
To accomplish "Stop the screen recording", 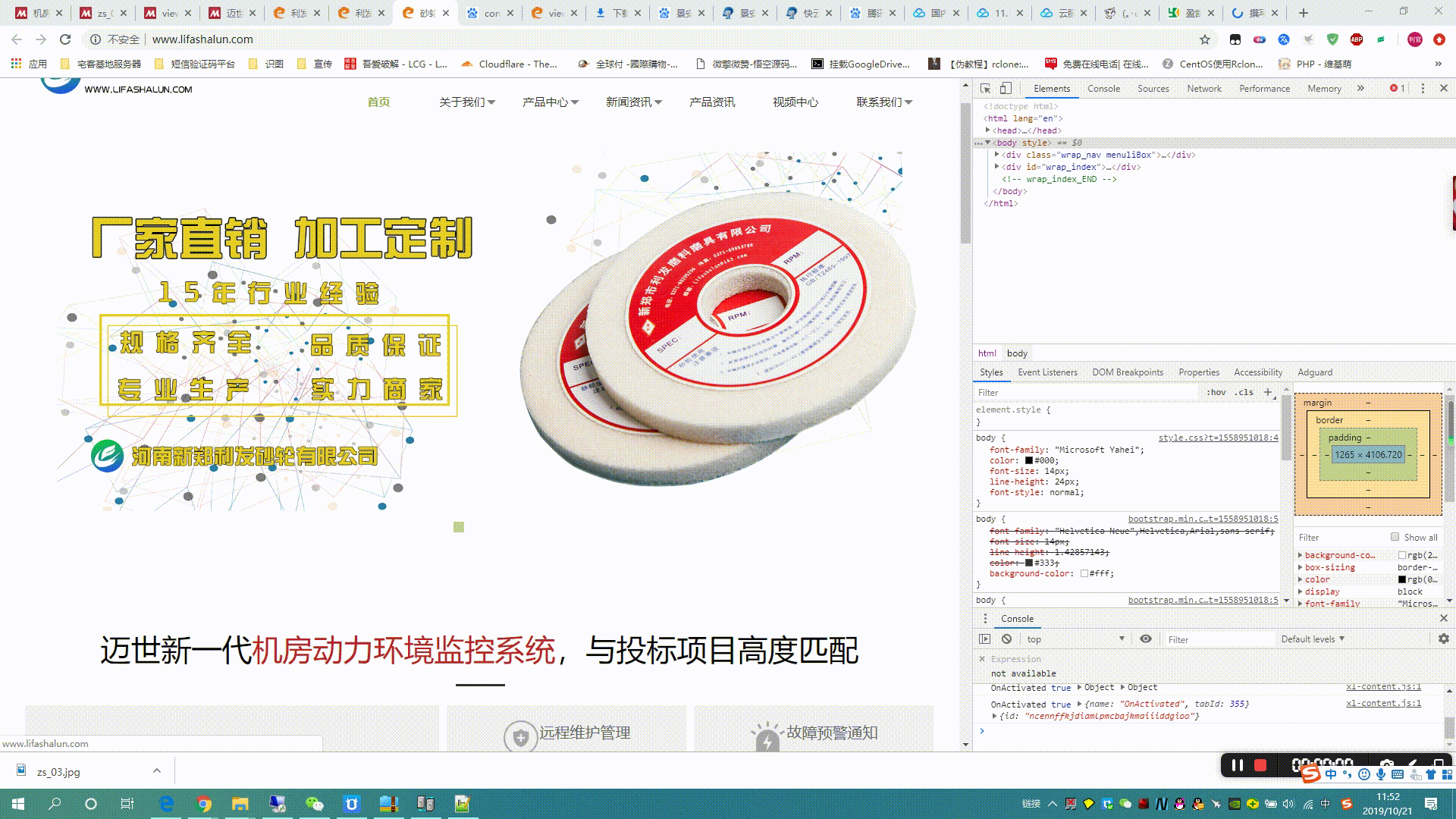I will 1260,765.
